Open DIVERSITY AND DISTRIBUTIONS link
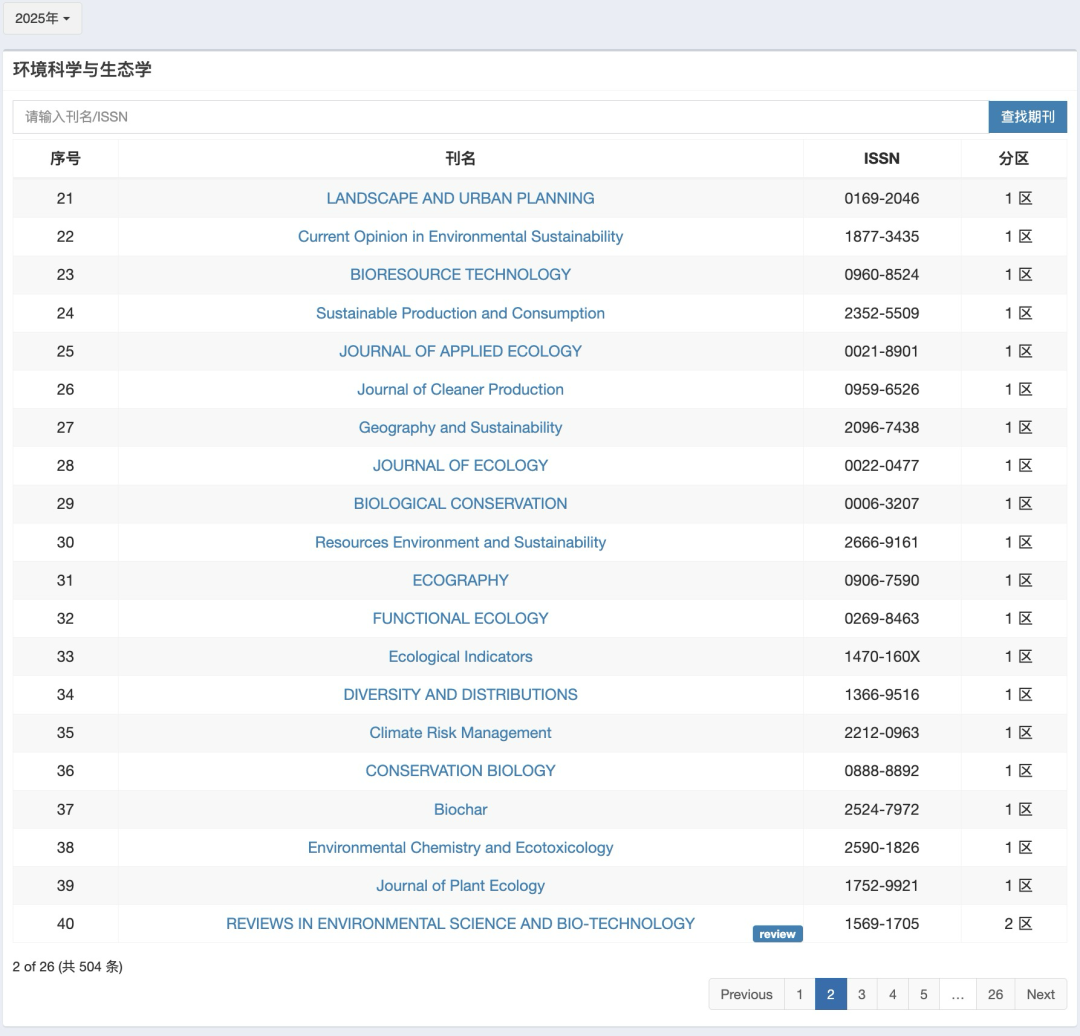Image resolution: width=1080 pixels, height=1036 pixels. [x=460, y=694]
